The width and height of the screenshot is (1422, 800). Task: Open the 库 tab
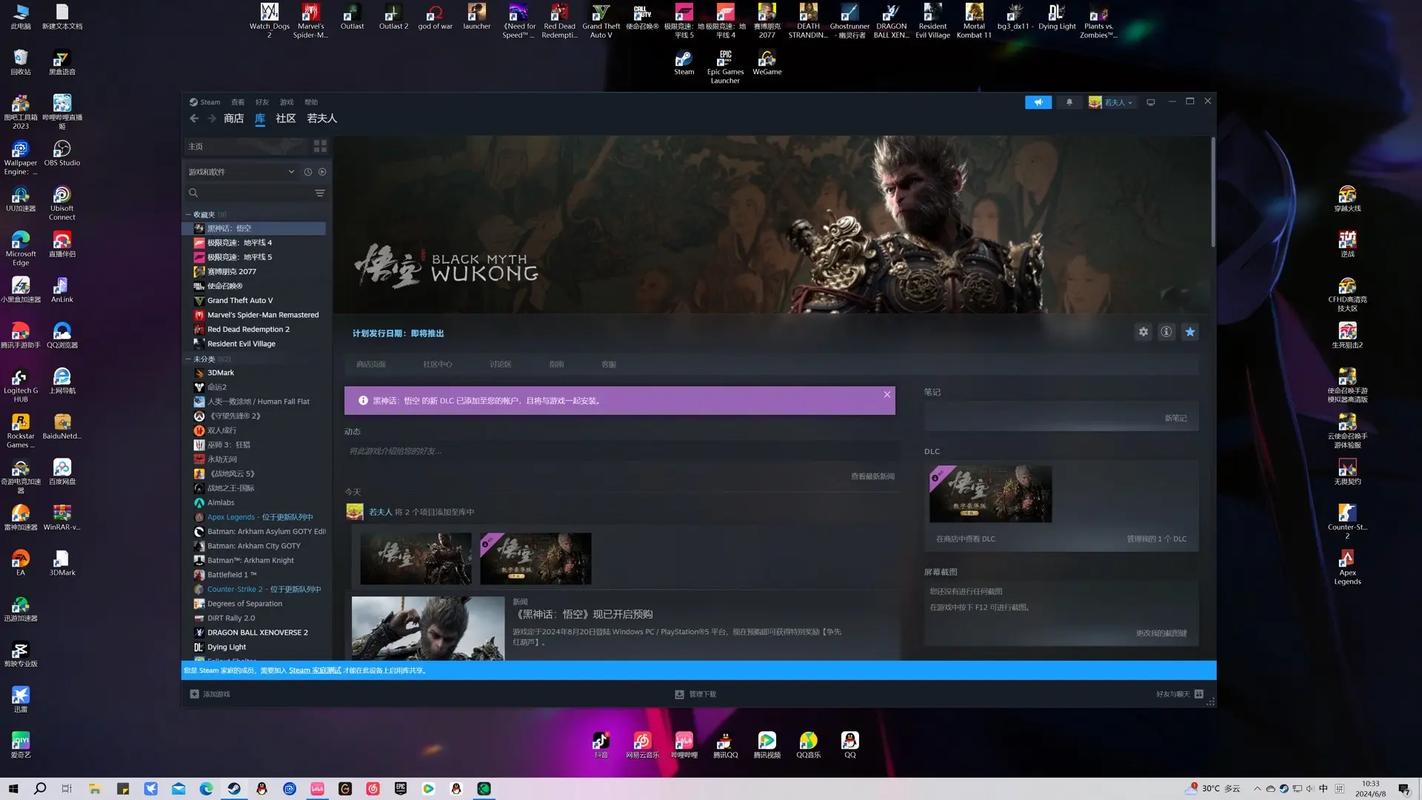point(260,118)
